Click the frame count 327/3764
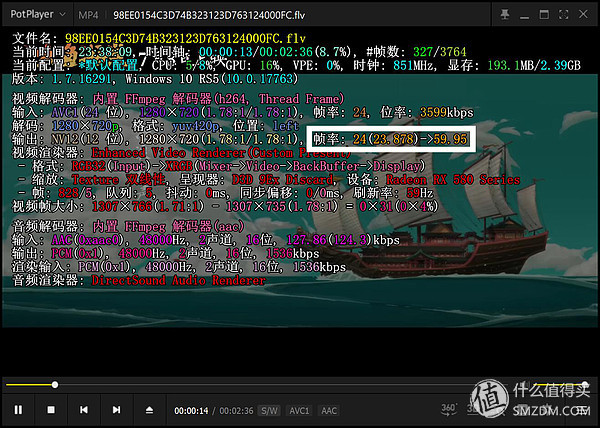 [x=440, y=52]
